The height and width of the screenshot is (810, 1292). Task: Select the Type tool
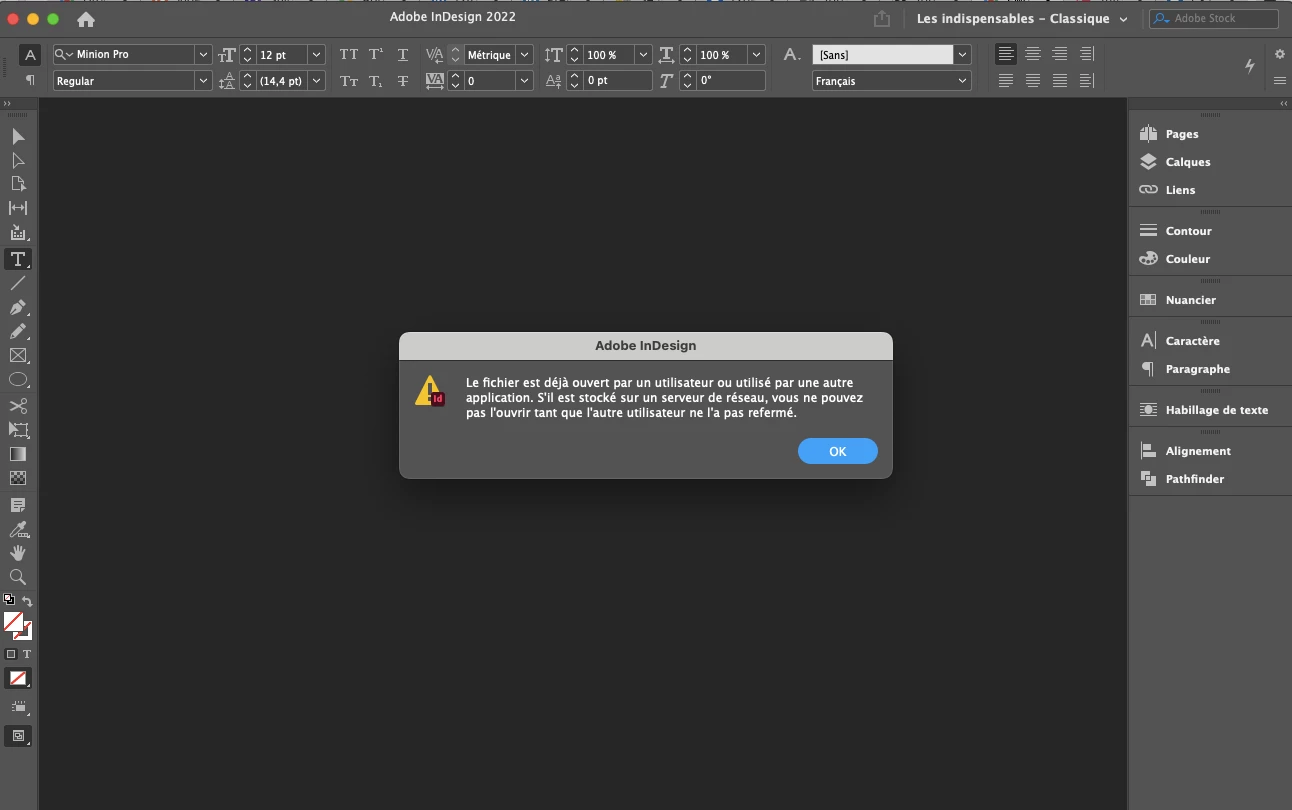(x=18, y=259)
